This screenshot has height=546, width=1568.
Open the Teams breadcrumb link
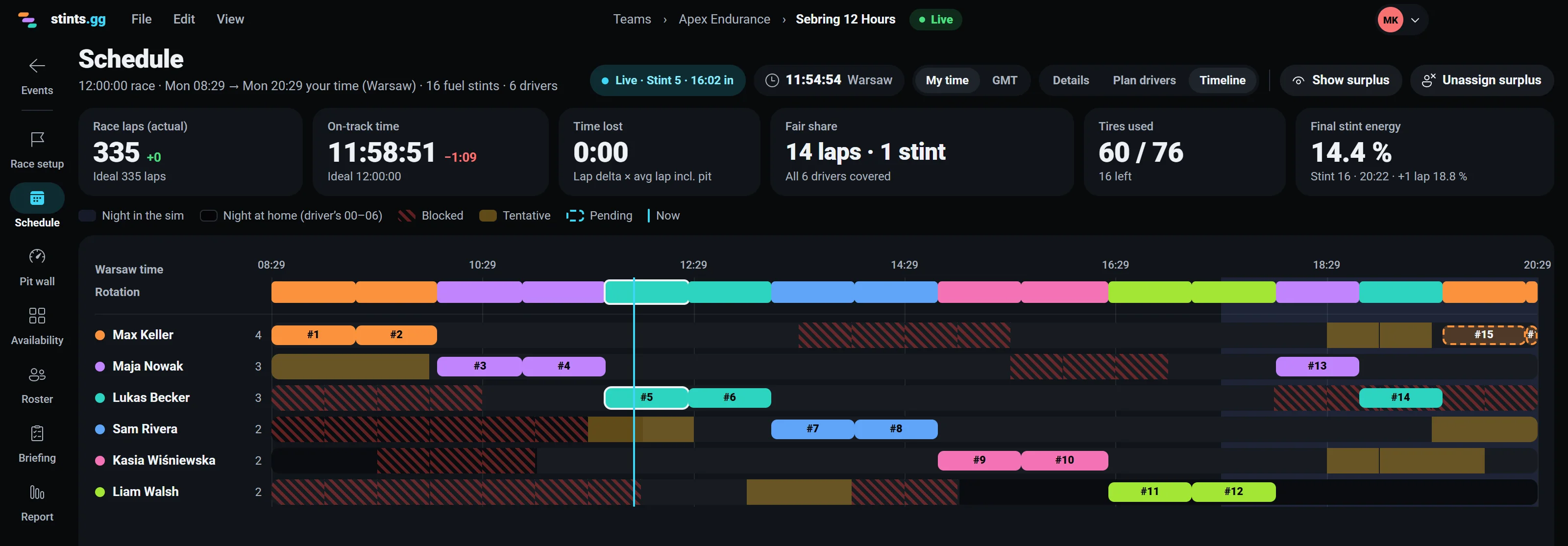[x=632, y=20]
